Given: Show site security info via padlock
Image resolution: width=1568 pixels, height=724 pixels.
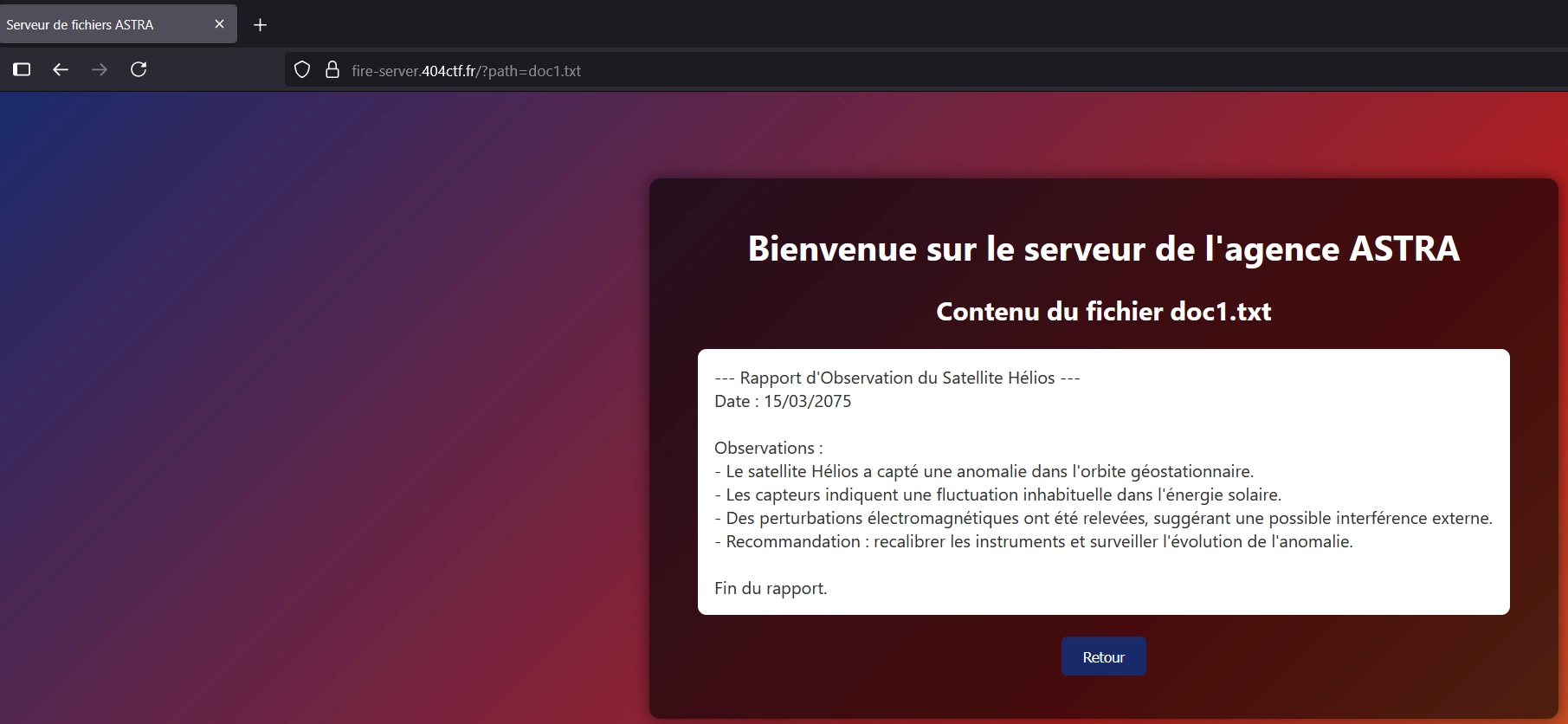Looking at the screenshot, I should click(332, 70).
